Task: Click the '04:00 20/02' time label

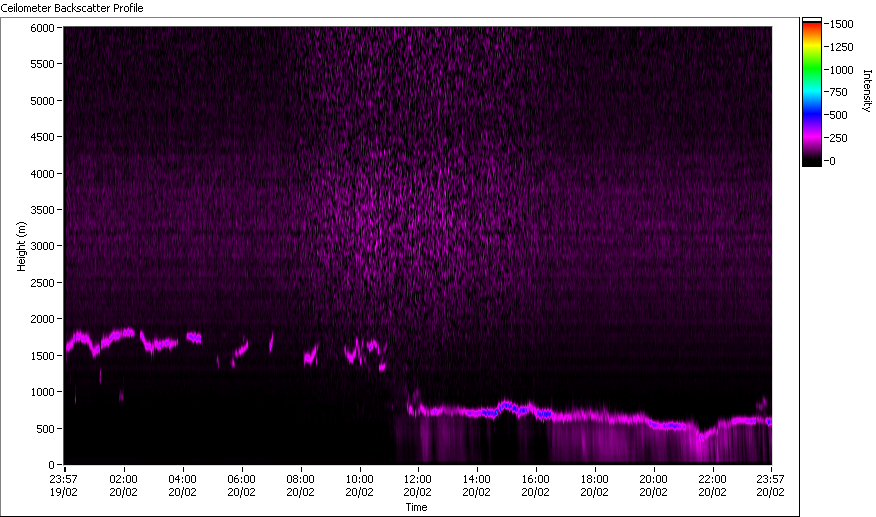Action: pos(183,485)
